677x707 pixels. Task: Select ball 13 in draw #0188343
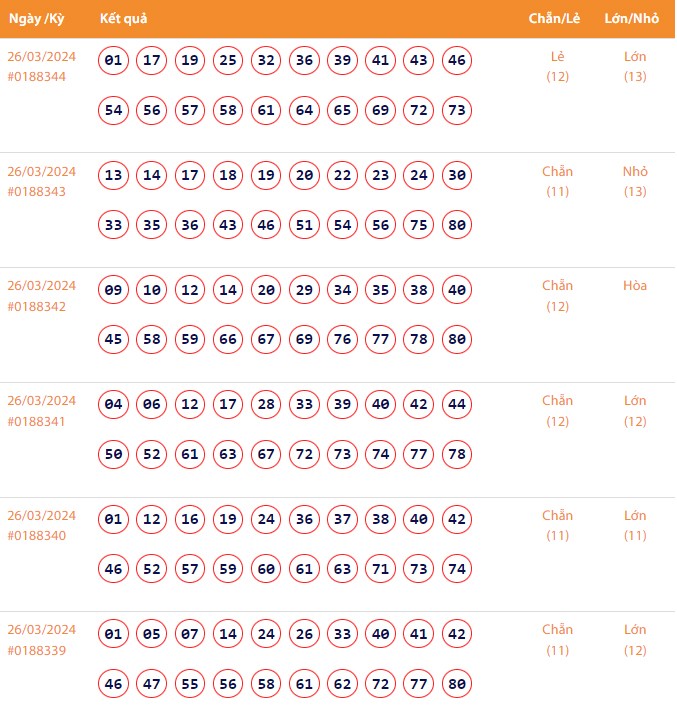[114, 176]
